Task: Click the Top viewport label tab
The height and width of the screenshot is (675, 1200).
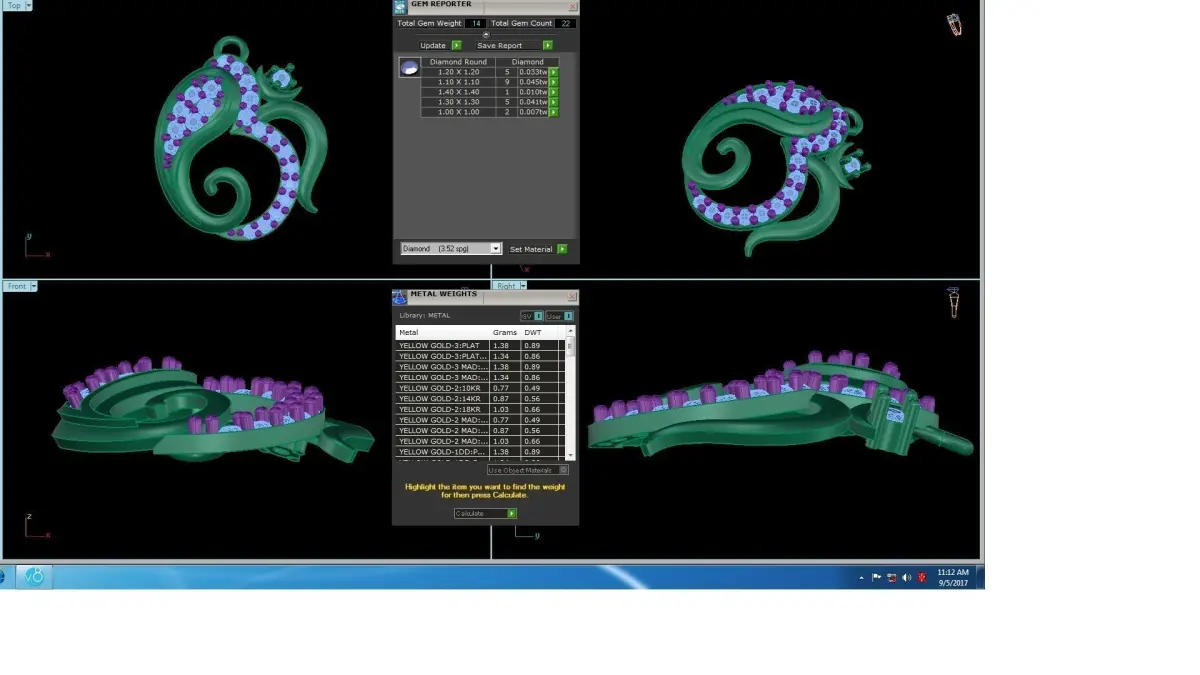Action: pyautogui.click(x=14, y=5)
